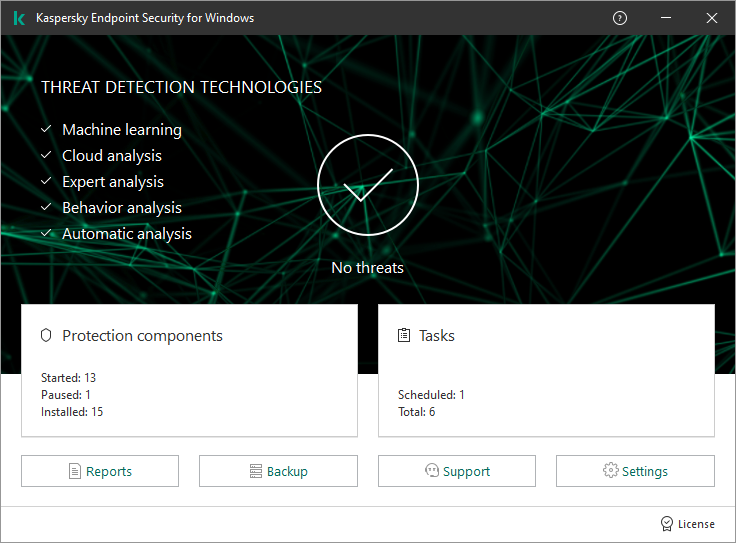Click the Machine learning checkmark
The image size is (736, 543).
[x=46, y=130]
